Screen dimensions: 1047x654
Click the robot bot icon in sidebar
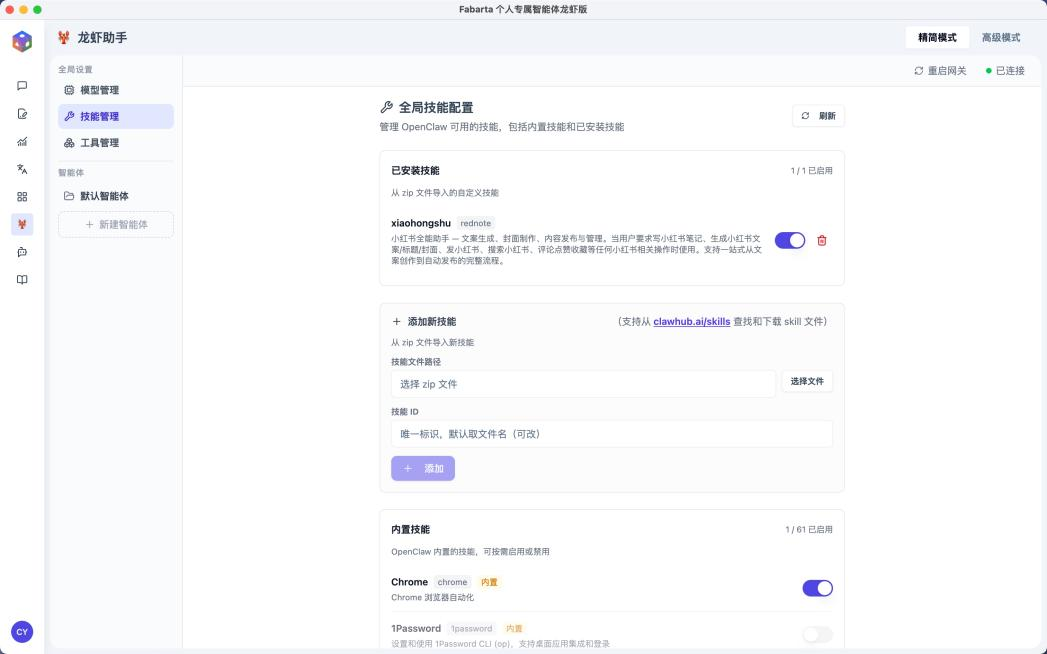(22, 252)
